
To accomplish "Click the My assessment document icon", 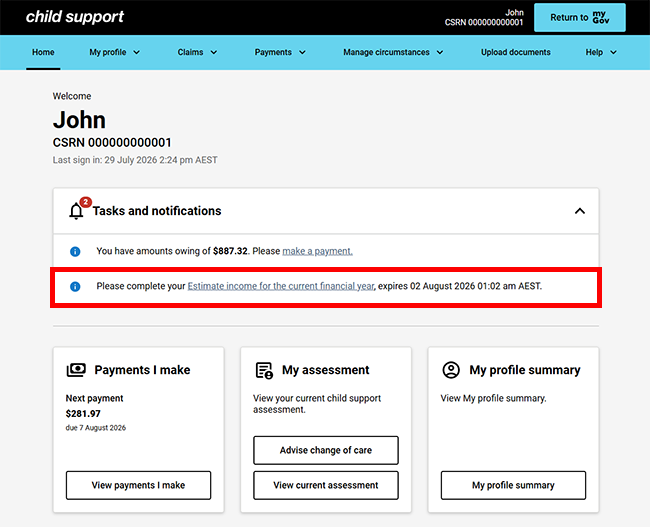I will (264, 370).
